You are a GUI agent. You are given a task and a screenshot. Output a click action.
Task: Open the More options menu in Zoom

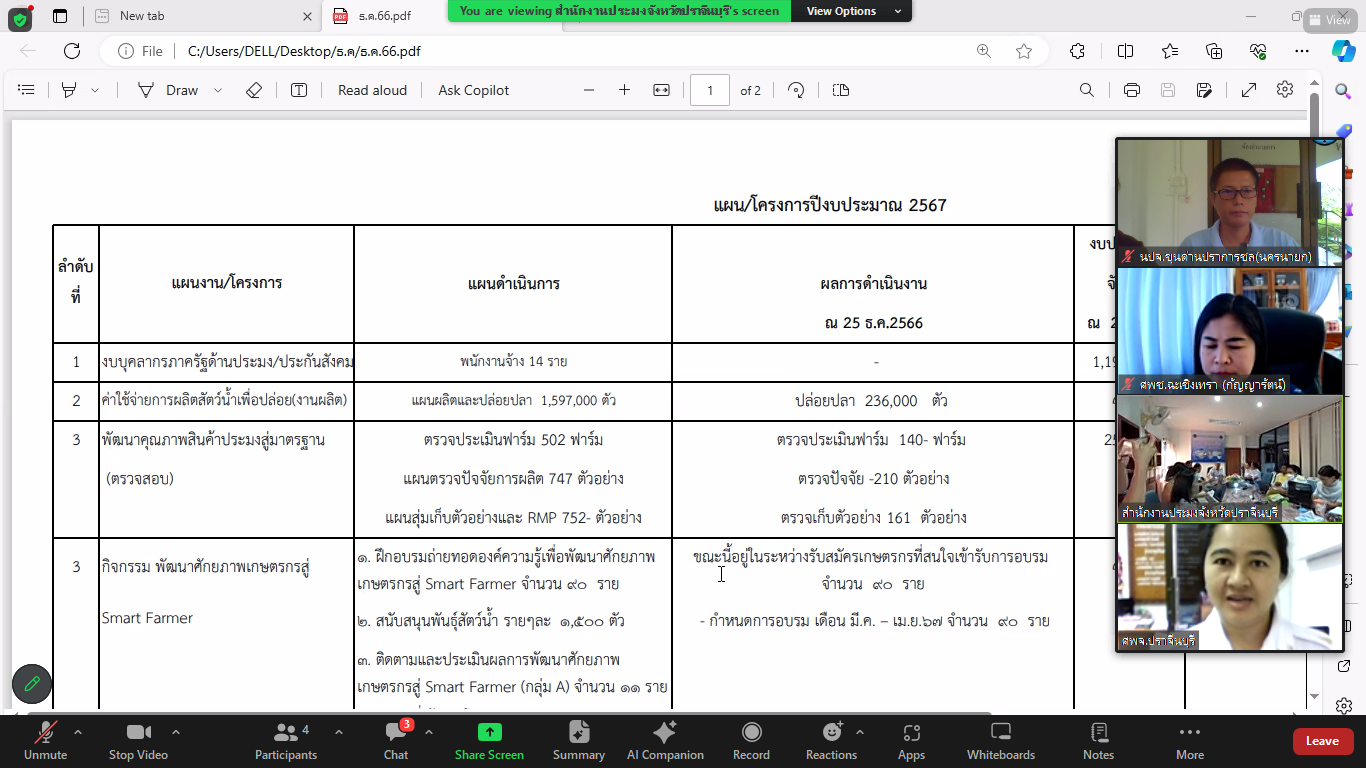[1190, 741]
